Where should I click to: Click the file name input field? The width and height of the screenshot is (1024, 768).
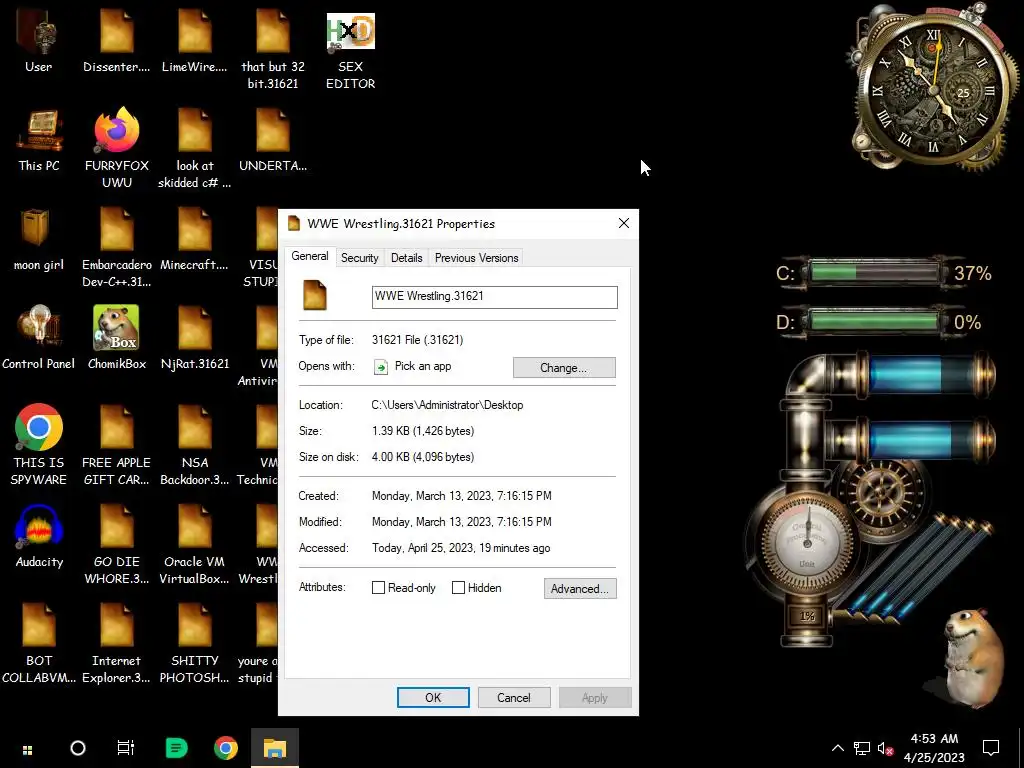click(494, 296)
